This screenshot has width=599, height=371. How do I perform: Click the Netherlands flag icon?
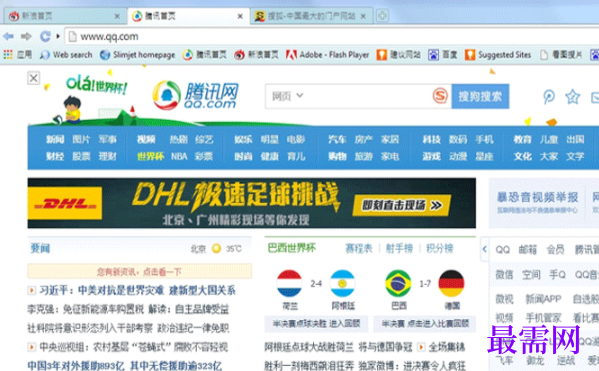pos(289,284)
